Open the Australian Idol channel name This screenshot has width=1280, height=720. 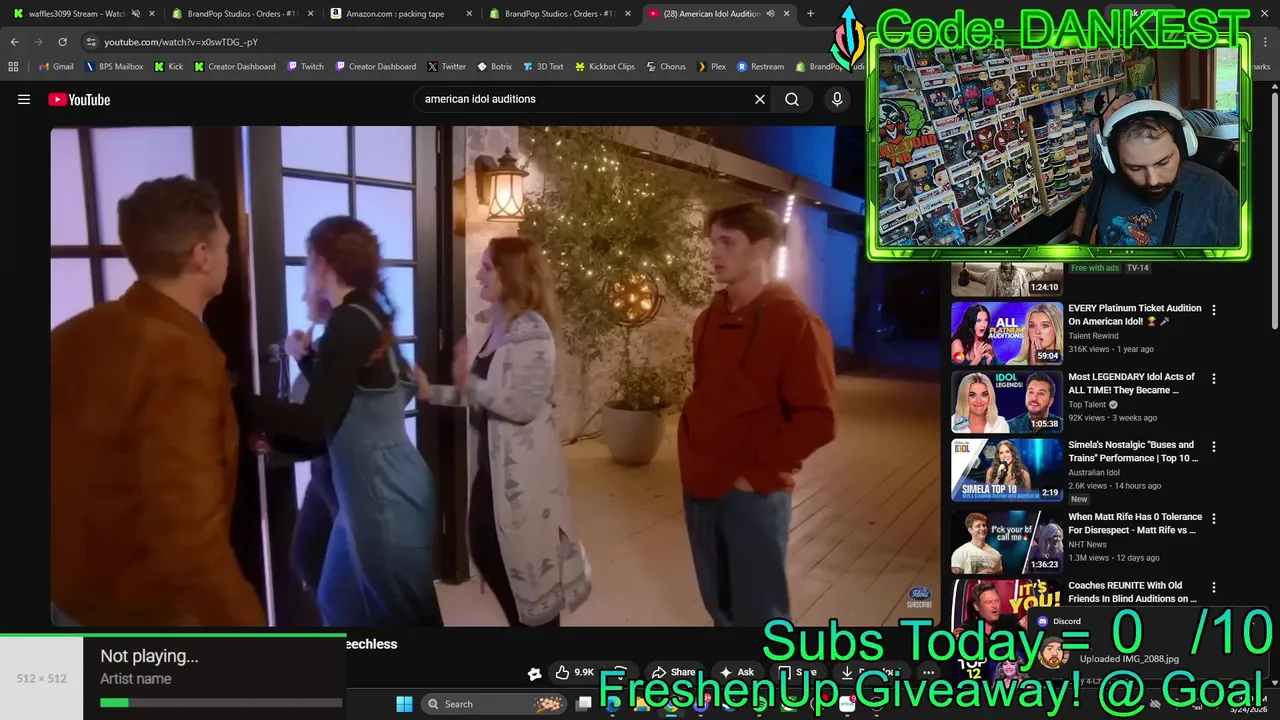click(x=1094, y=473)
